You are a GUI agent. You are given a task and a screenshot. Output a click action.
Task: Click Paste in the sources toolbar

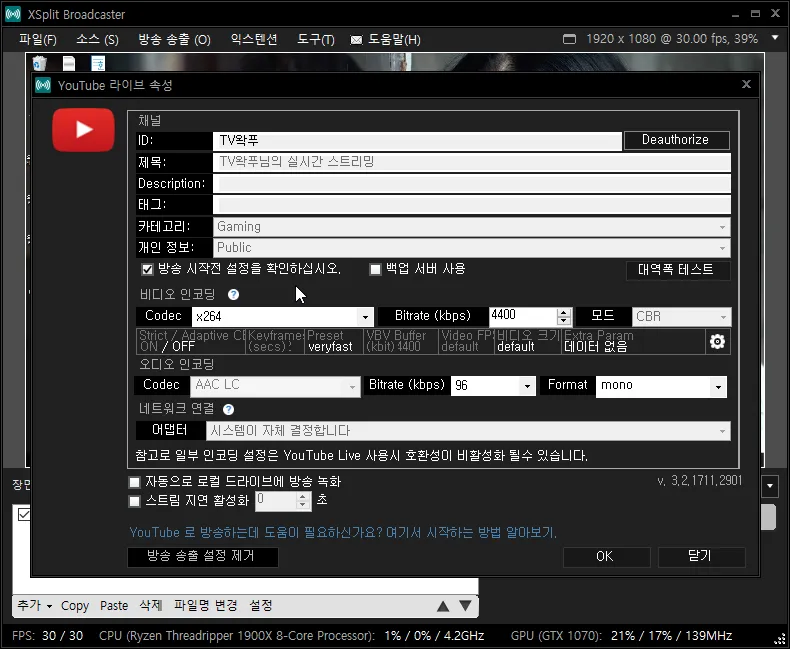[x=114, y=606]
